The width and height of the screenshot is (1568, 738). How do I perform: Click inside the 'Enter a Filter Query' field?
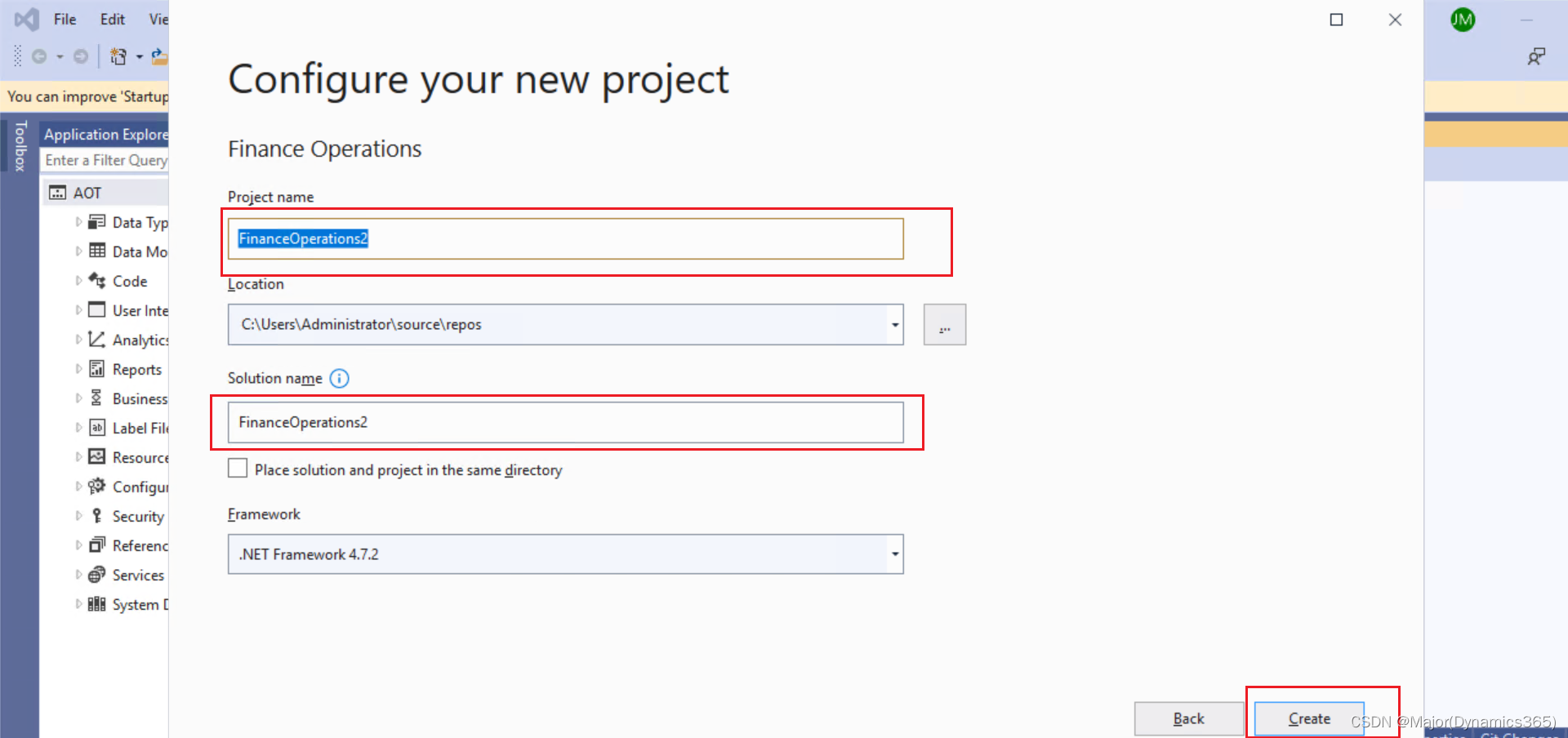tap(105, 160)
